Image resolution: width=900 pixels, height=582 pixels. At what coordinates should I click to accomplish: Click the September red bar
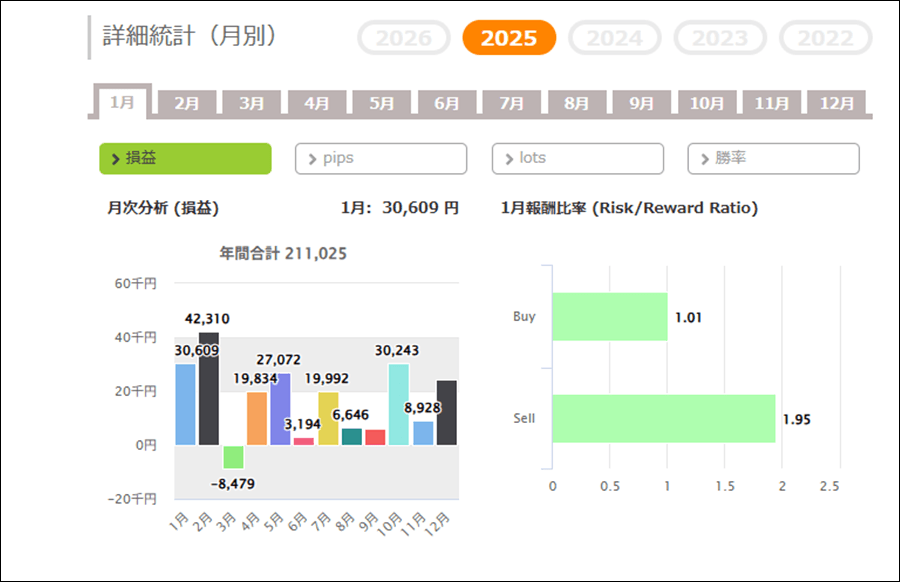(x=375, y=437)
